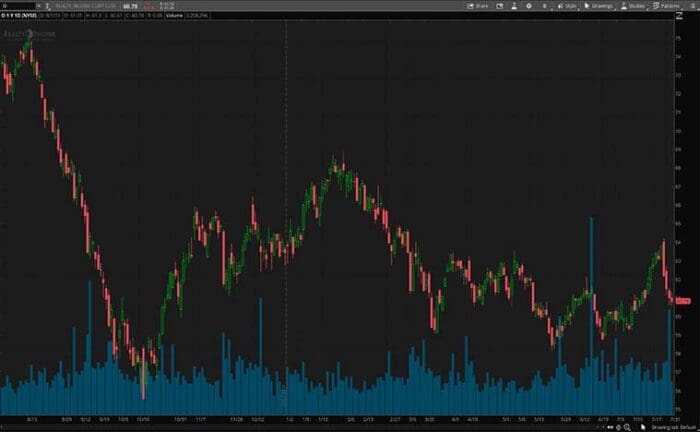Open the Patterns menu
The height and width of the screenshot is (432, 700).
coord(666,6)
